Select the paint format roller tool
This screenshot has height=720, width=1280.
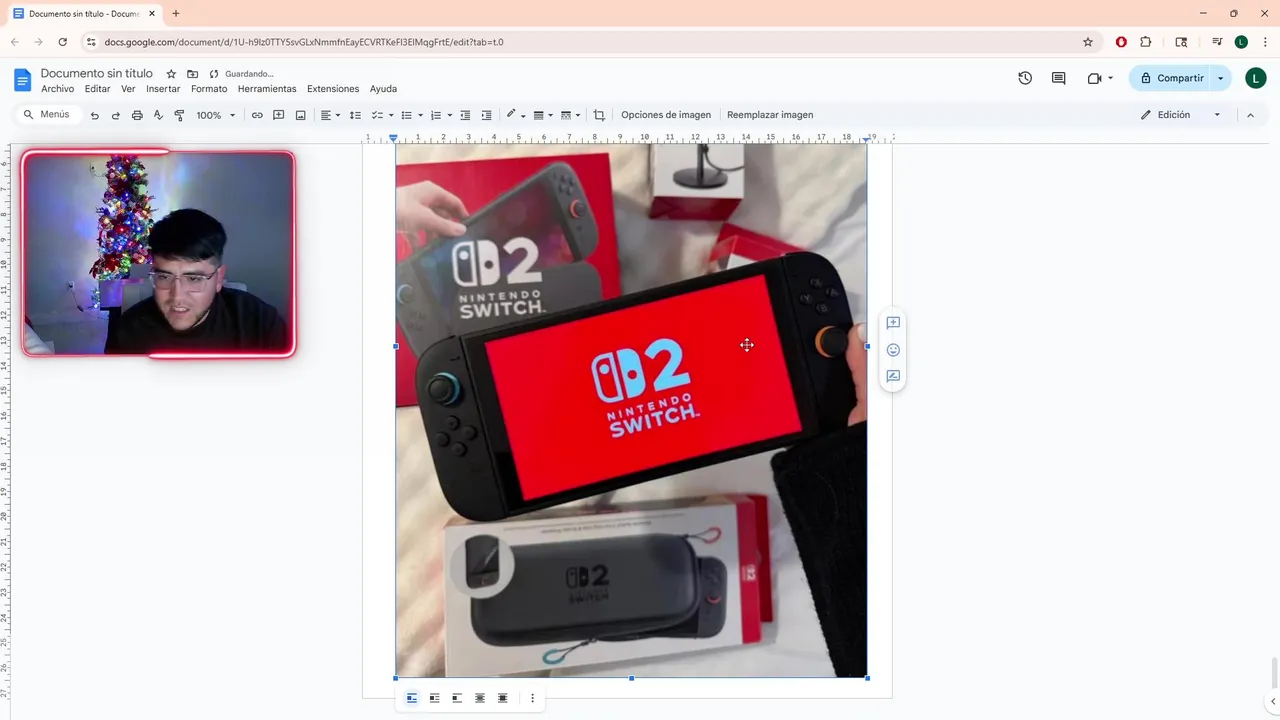179,115
